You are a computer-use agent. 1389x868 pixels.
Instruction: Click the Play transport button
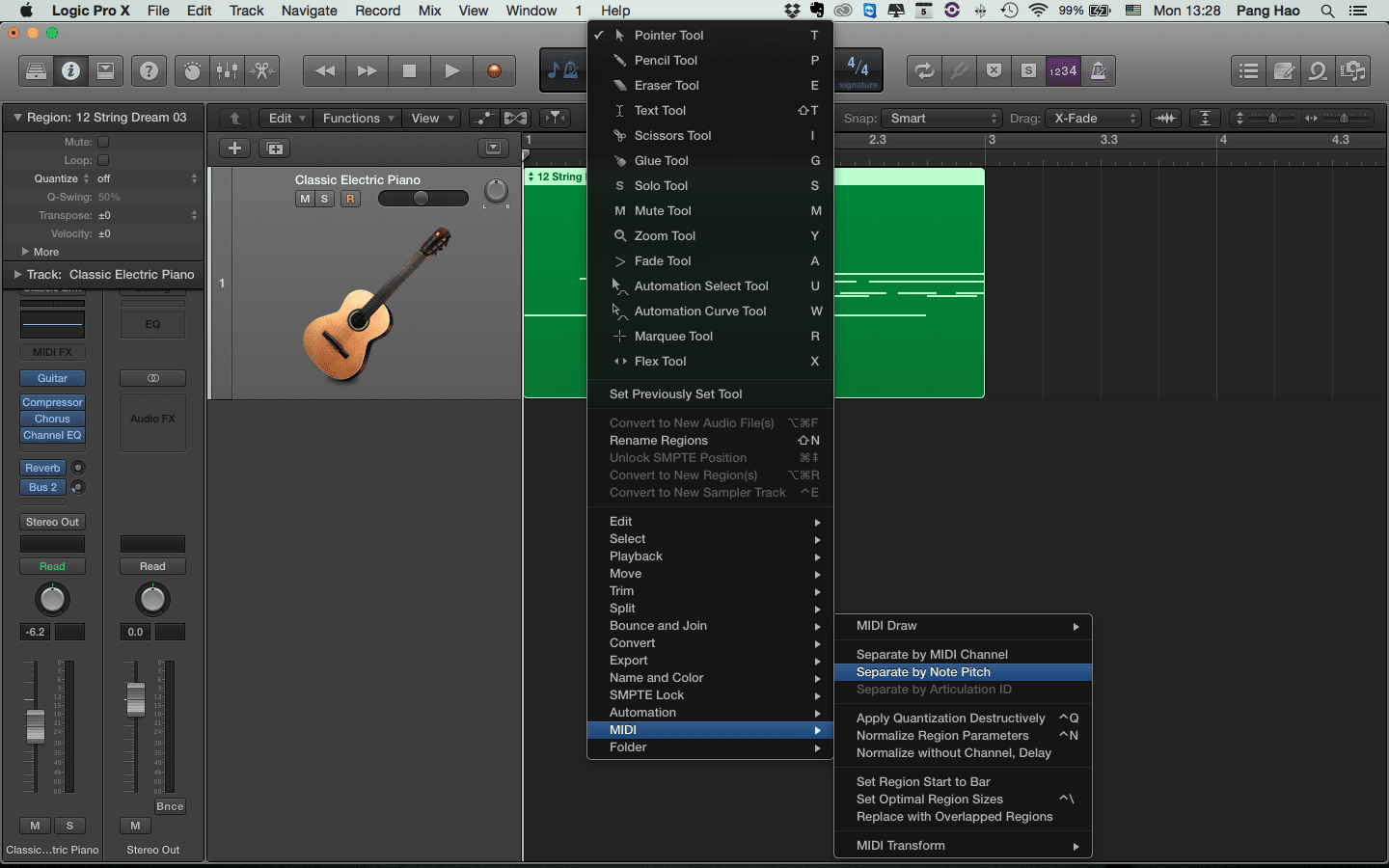(451, 70)
